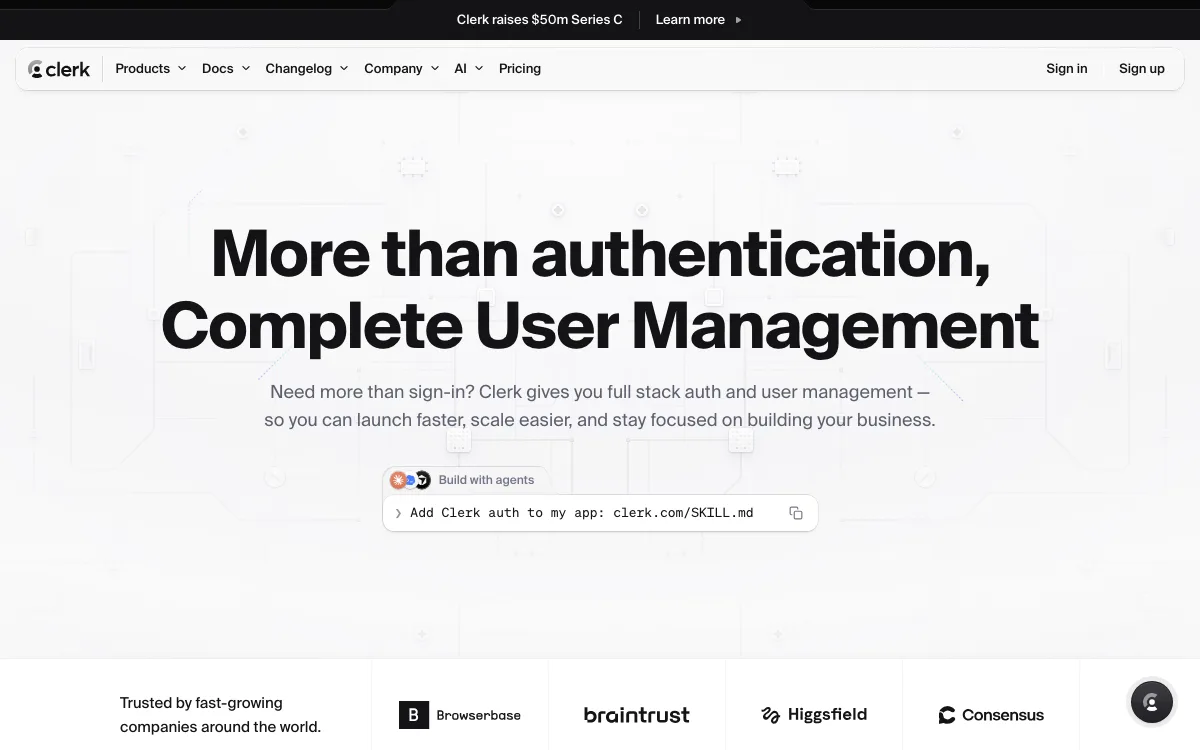Click the Higgsfield logo
The height and width of the screenshot is (750, 1200).
814,715
